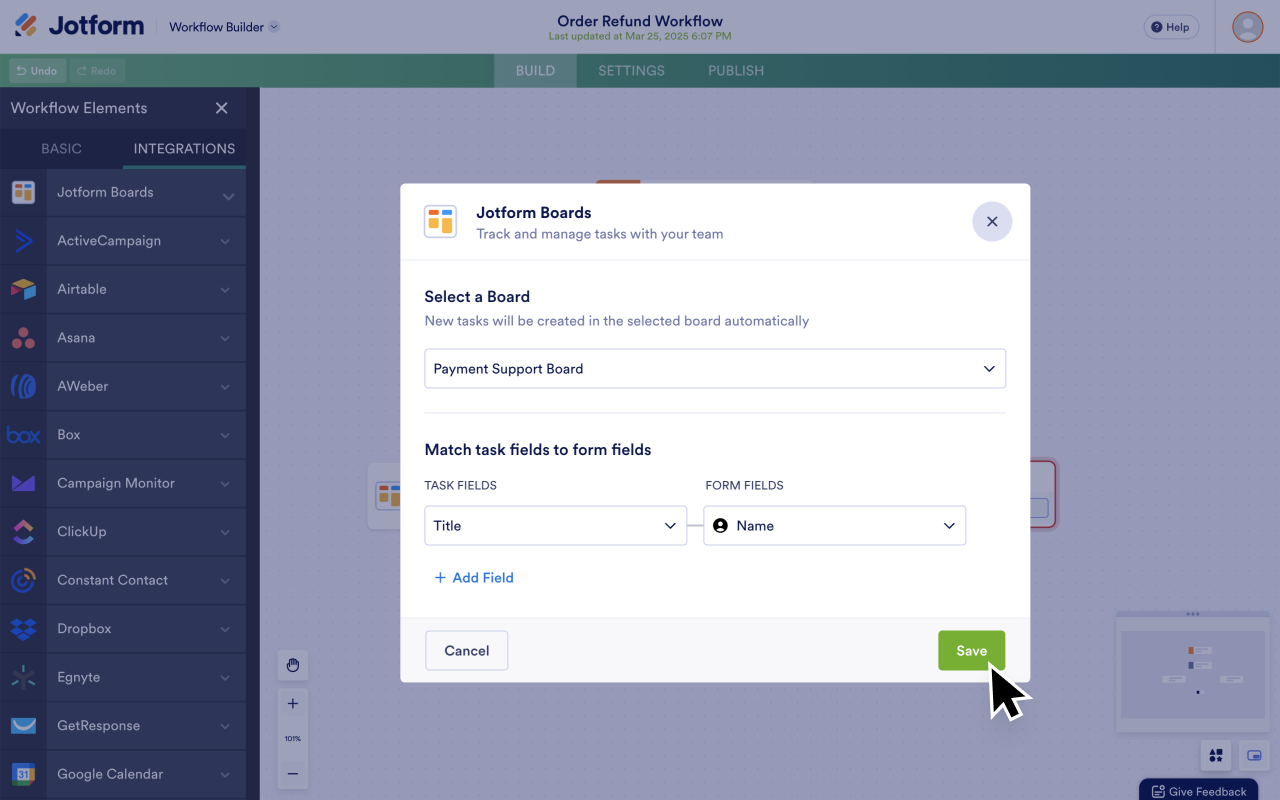
Task: Click the Help button
Action: [x=1171, y=27]
